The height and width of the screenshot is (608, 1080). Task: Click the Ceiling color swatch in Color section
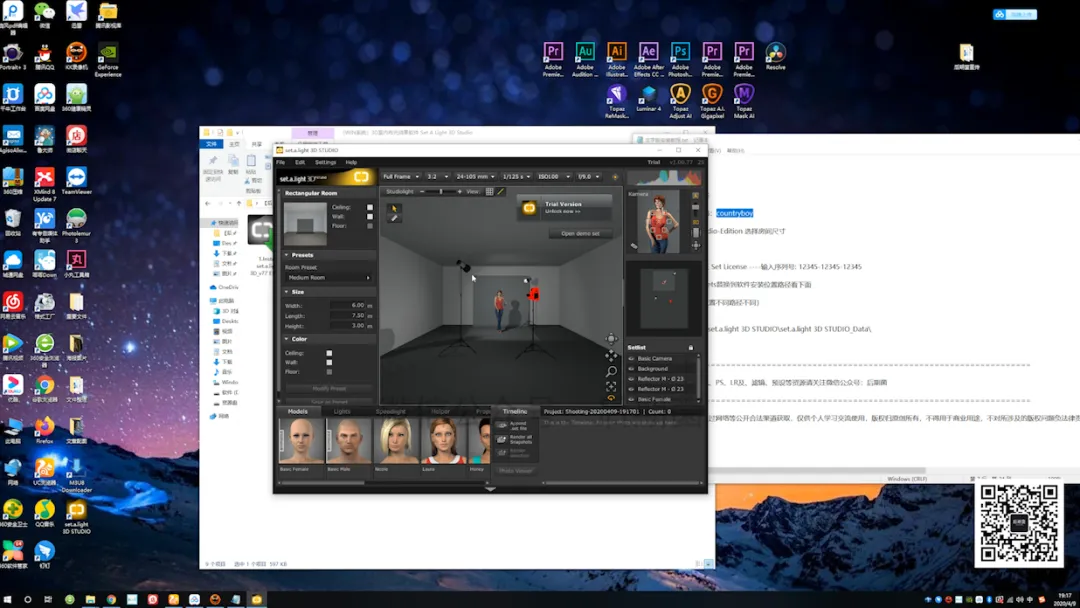tap(329, 353)
